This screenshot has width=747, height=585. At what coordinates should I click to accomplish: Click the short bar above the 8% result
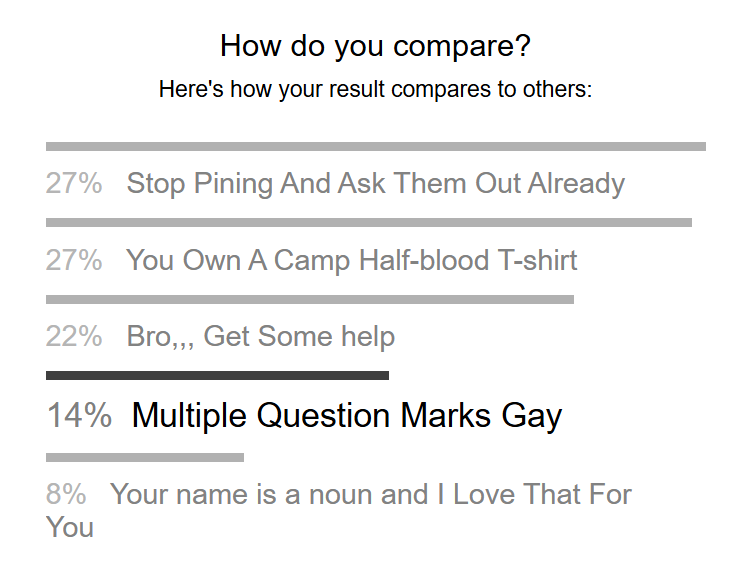144,458
